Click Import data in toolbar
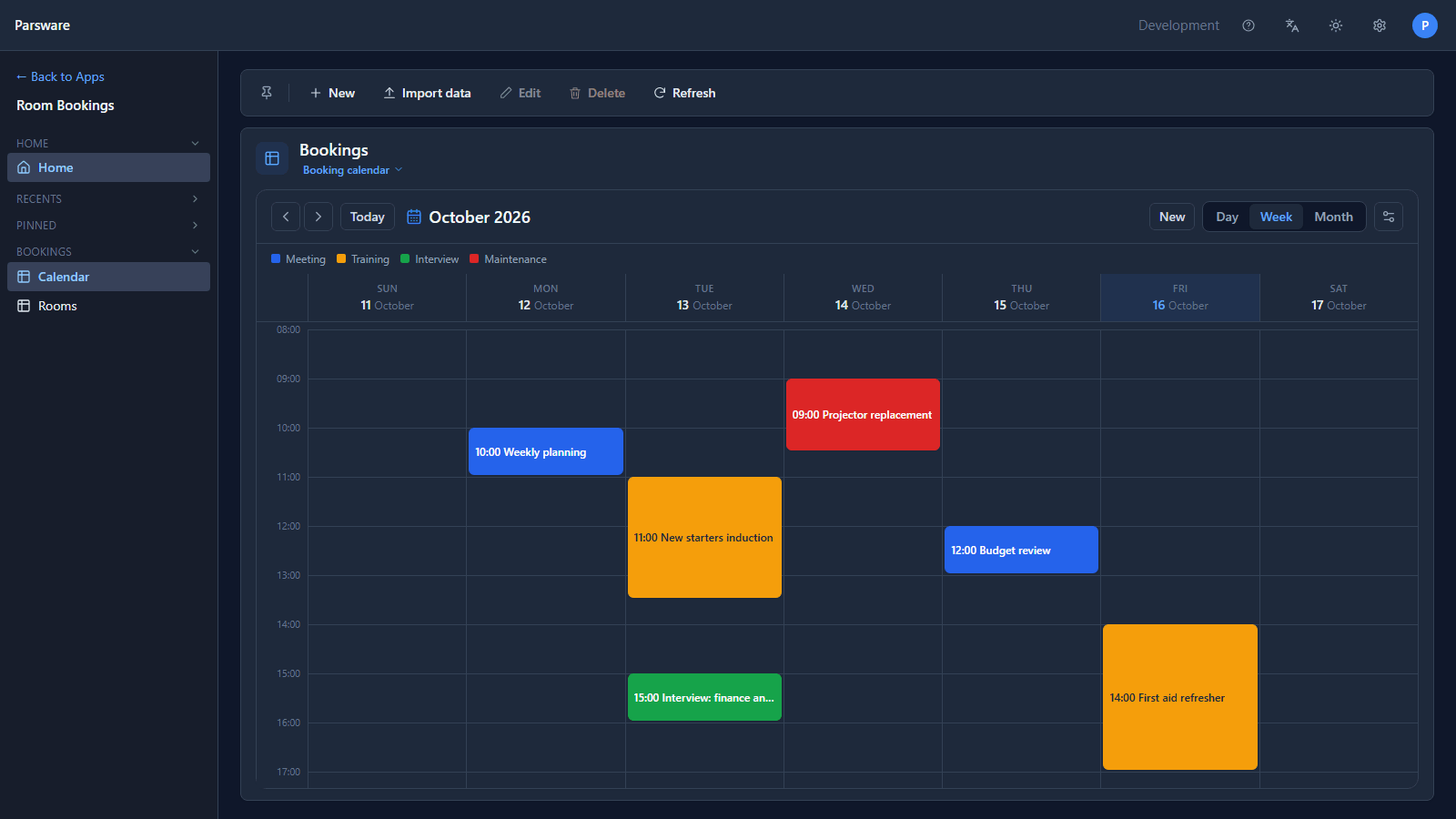Viewport: 1456px width, 819px height. [x=428, y=93]
